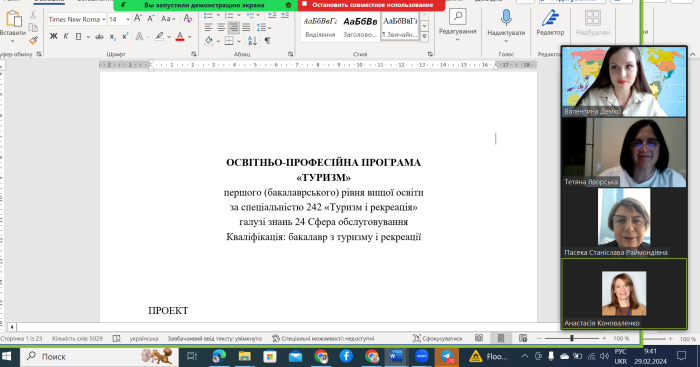
Task: Toggle italic (К) formatting
Action: coord(66,37)
